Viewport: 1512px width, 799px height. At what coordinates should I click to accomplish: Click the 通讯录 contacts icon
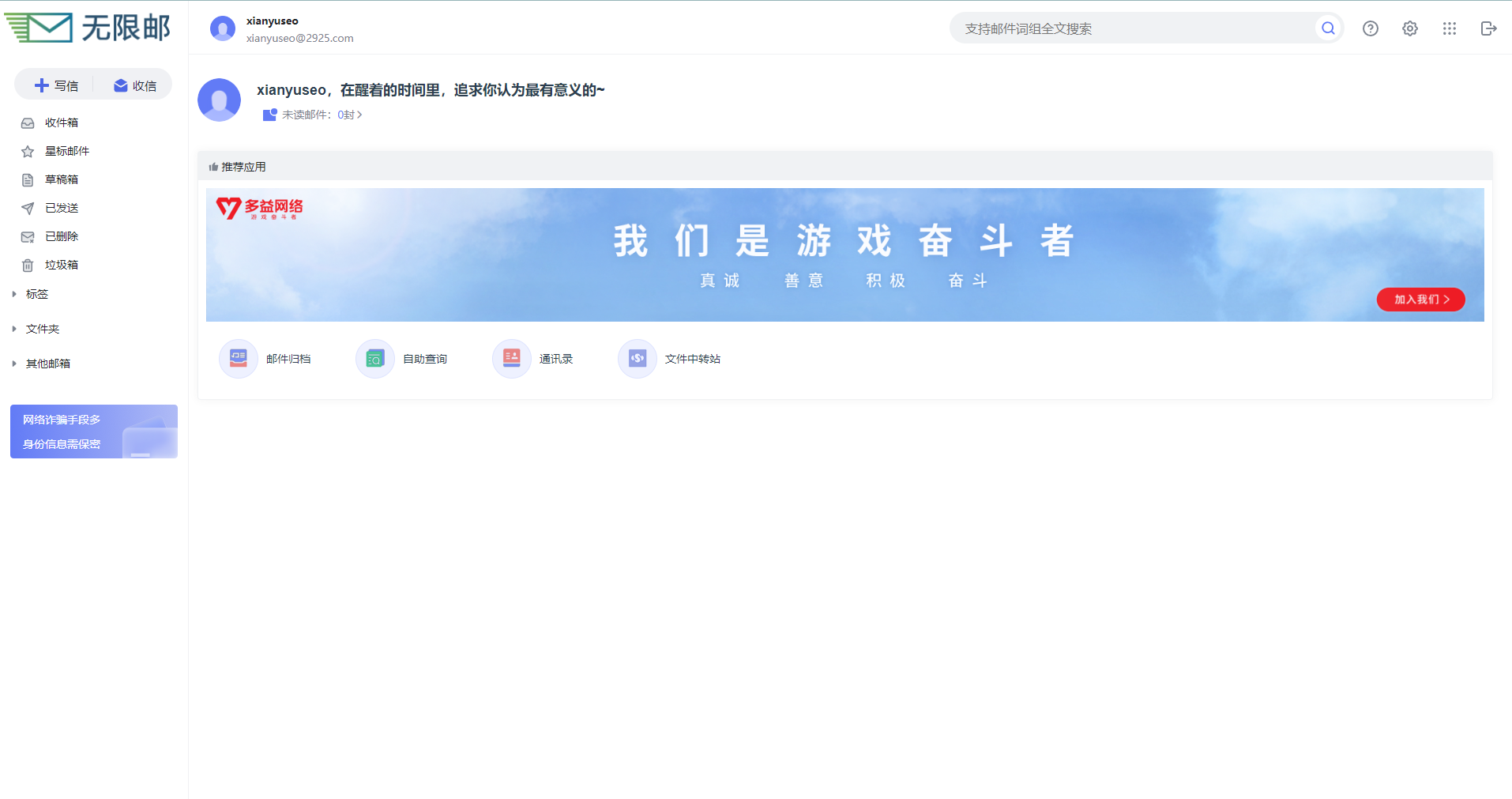[x=512, y=359]
